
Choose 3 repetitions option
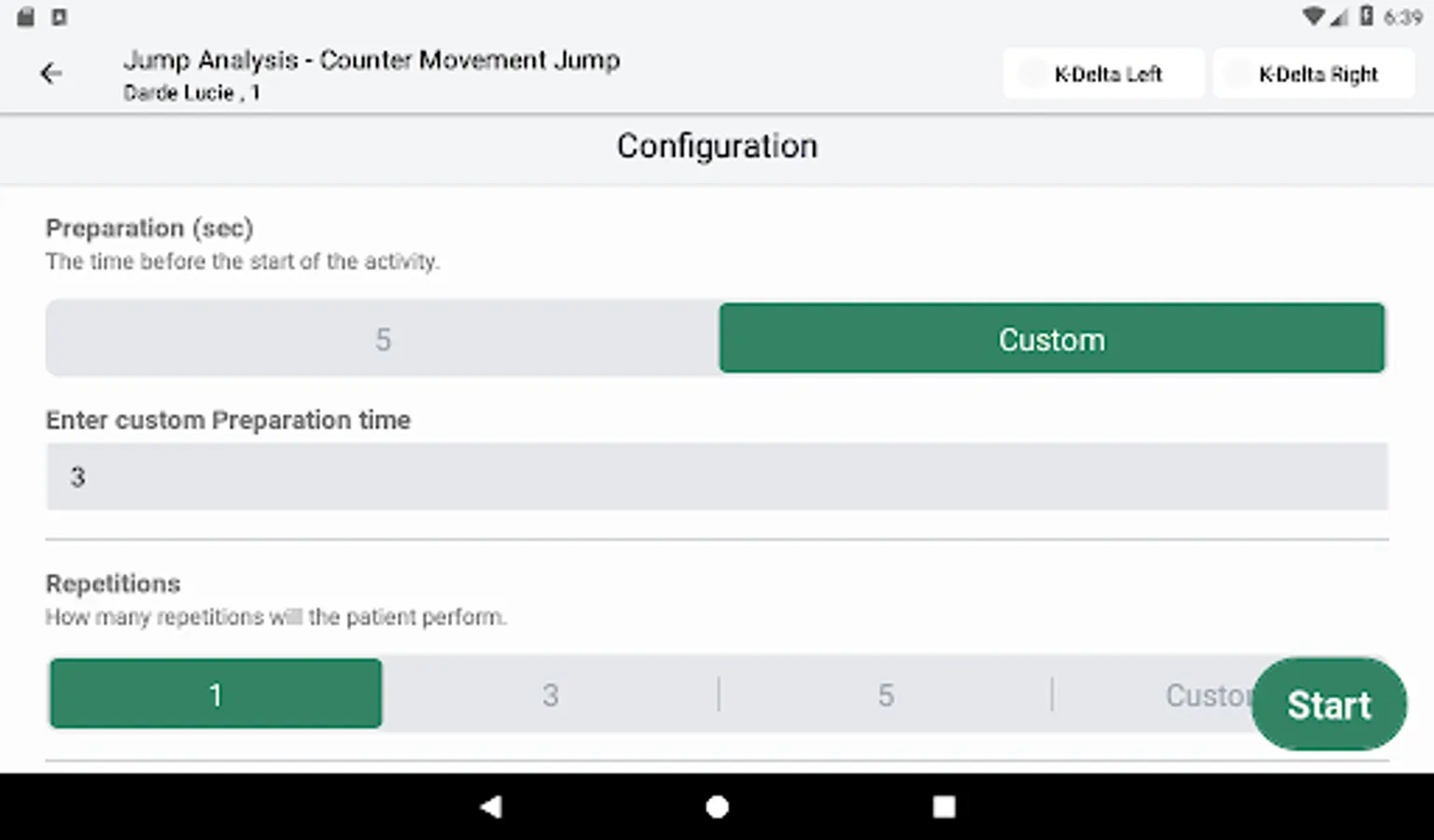point(550,694)
